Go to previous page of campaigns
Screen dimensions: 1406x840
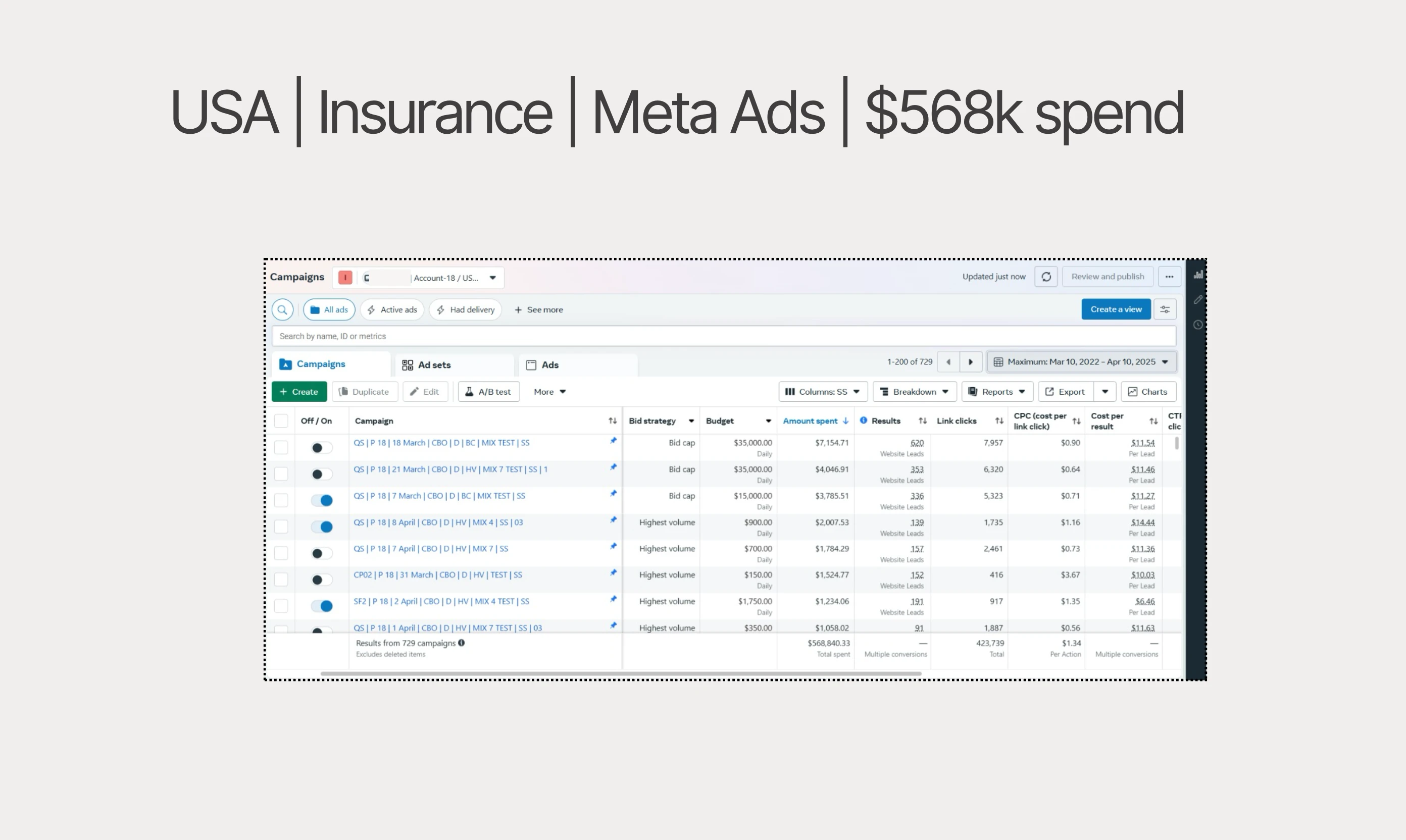point(948,362)
